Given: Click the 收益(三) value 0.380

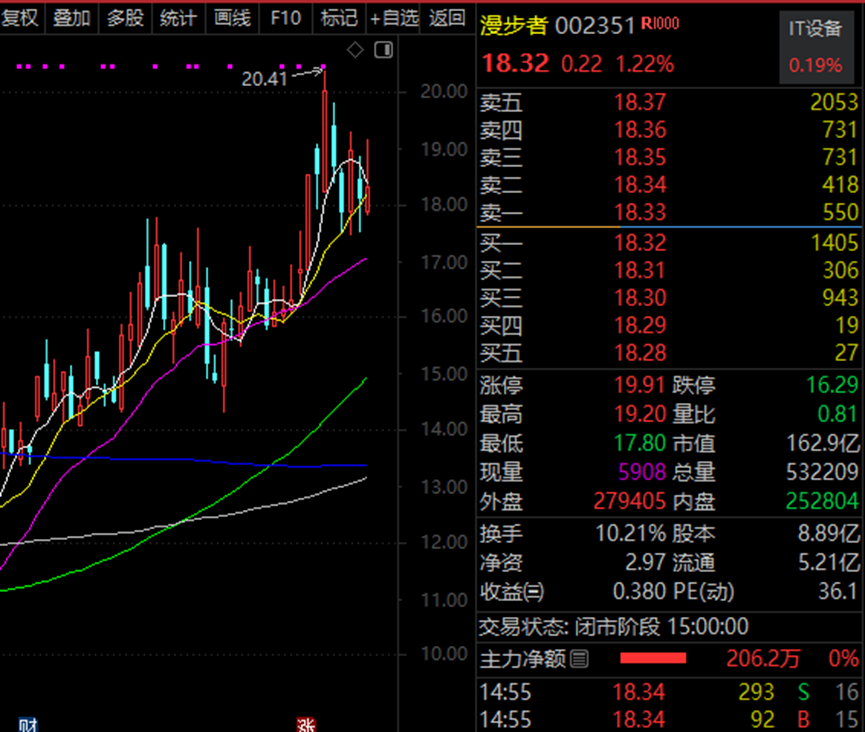Looking at the screenshot, I should (x=640, y=591).
